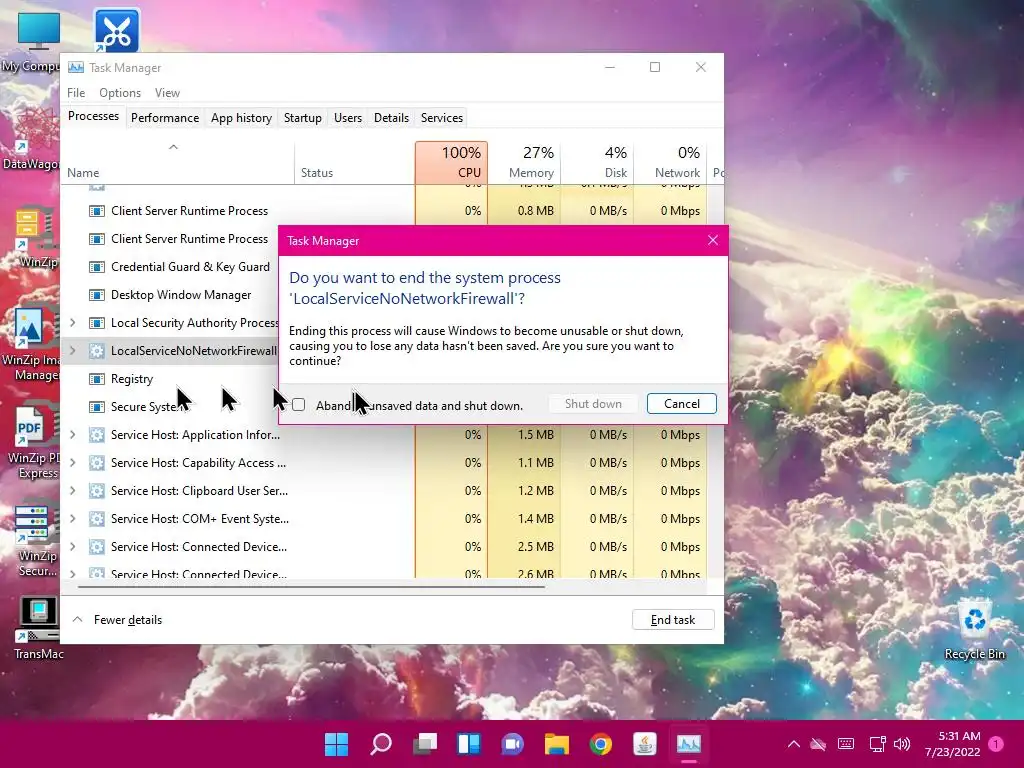Screen dimensions: 1024x768
Task: Switch to the Performance tab
Action: coord(165,118)
